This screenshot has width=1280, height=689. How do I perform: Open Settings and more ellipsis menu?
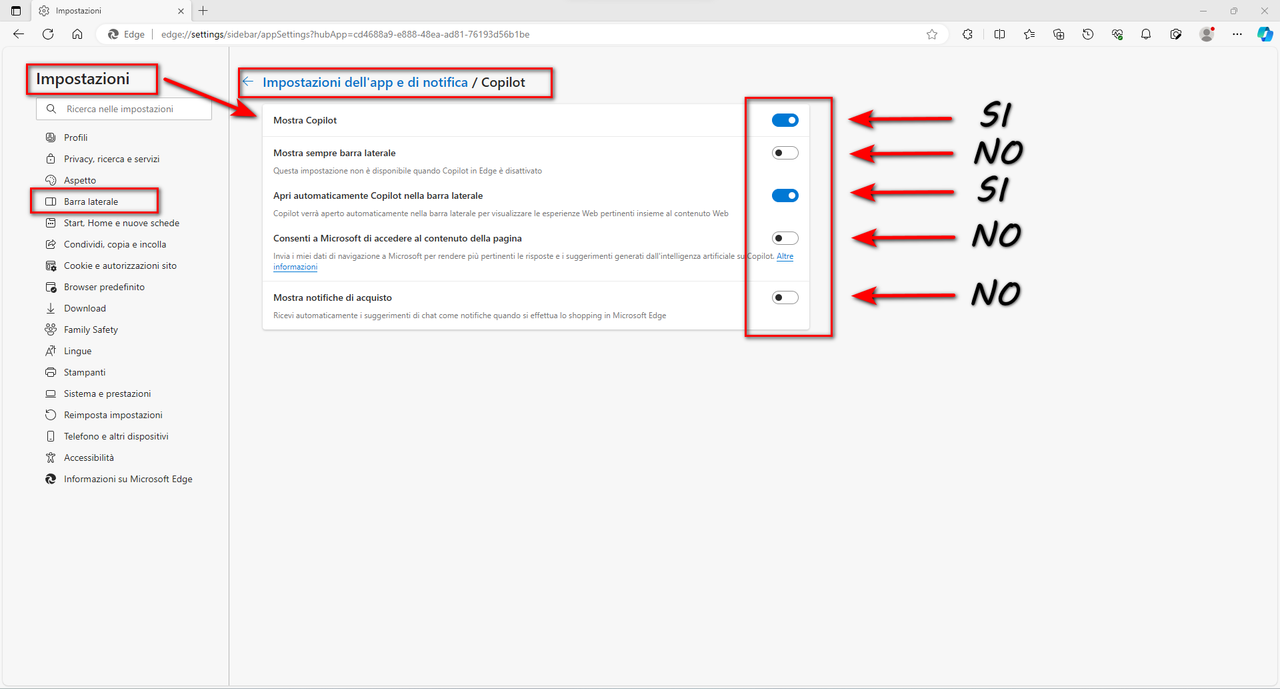click(1236, 34)
